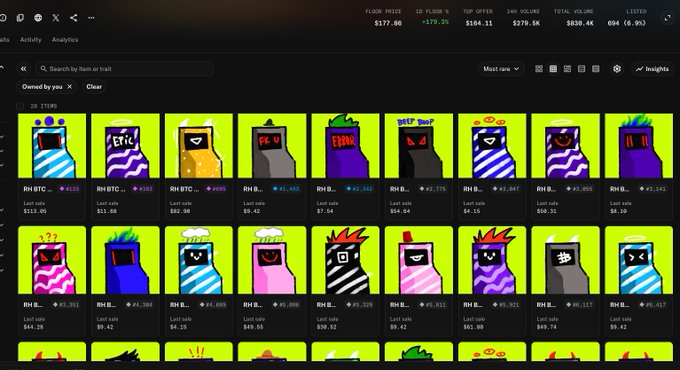Open the pink wavy machine with question marks
This screenshot has width=680, height=370.
52,260
